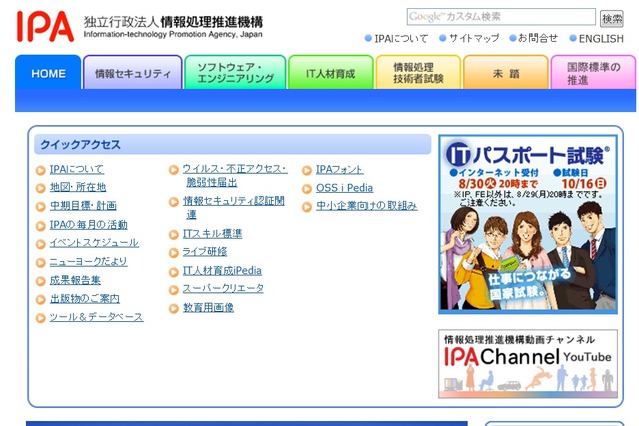Switch to the ENGLISH site

tap(601, 39)
